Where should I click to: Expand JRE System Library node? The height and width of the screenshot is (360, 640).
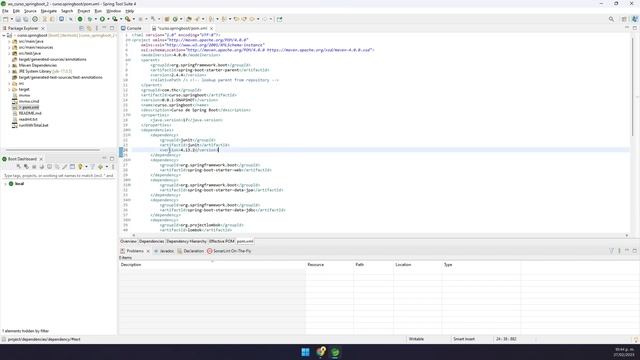9,71
